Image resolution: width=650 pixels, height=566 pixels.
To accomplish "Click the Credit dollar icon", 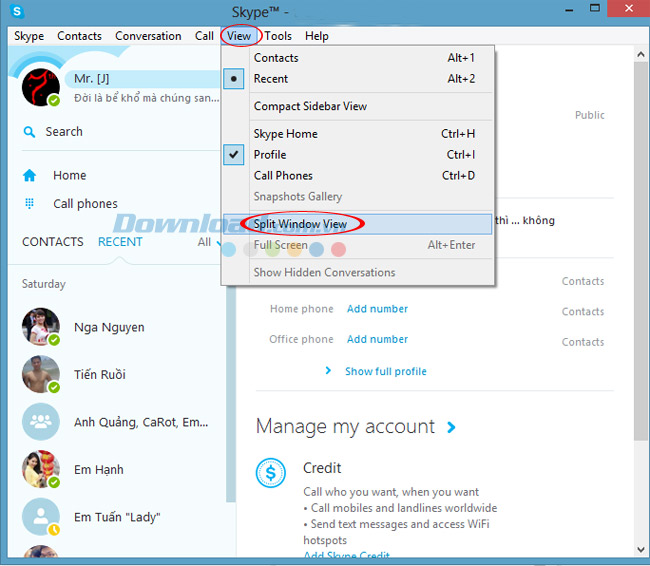I will point(270,473).
